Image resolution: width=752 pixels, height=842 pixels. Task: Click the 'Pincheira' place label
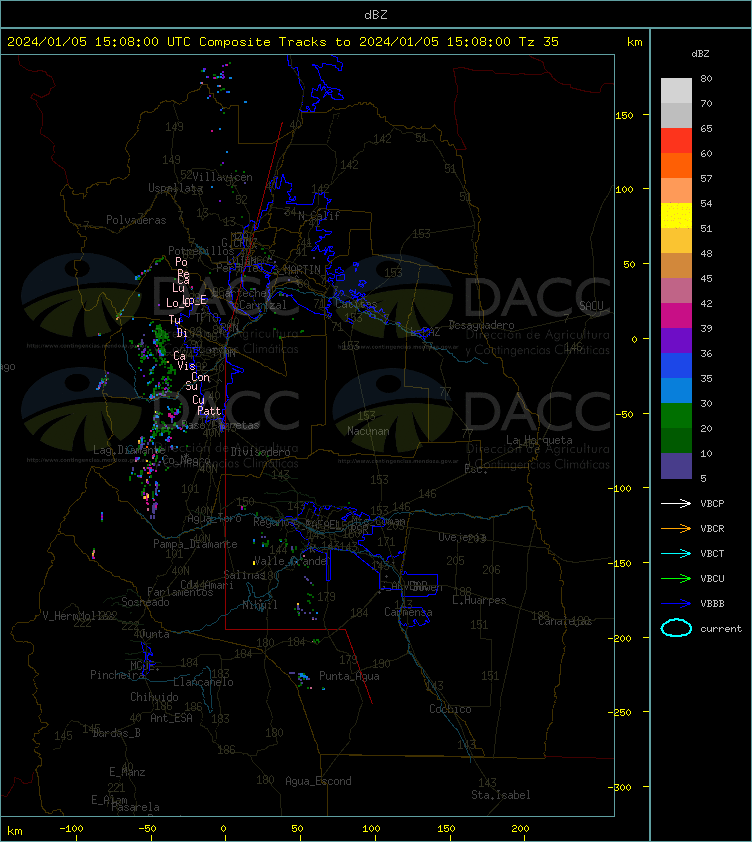(117, 674)
